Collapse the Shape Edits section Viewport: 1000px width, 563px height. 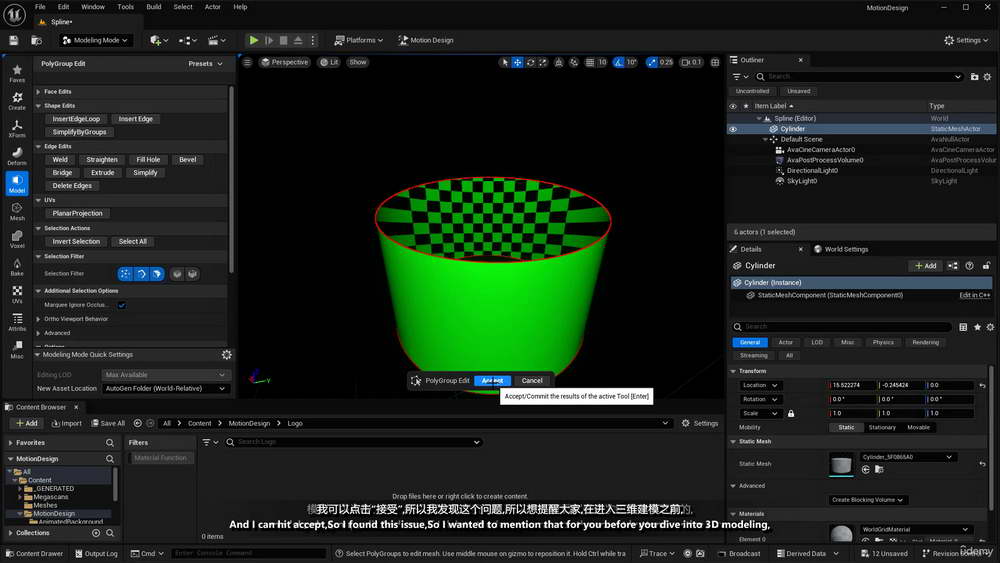(38, 106)
